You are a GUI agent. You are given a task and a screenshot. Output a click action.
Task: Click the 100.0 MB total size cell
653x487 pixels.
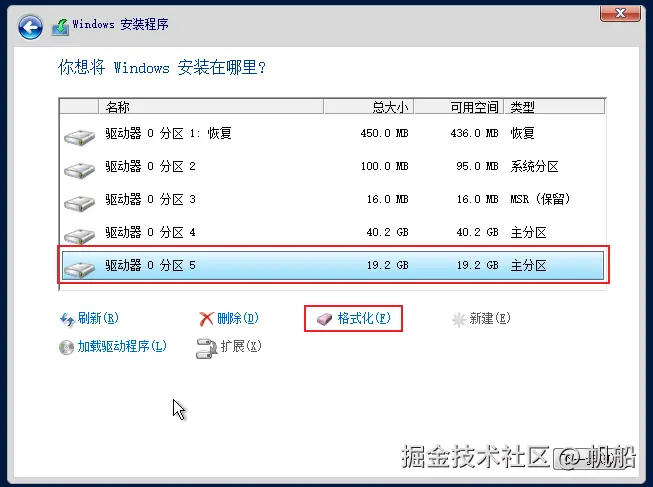(x=384, y=166)
